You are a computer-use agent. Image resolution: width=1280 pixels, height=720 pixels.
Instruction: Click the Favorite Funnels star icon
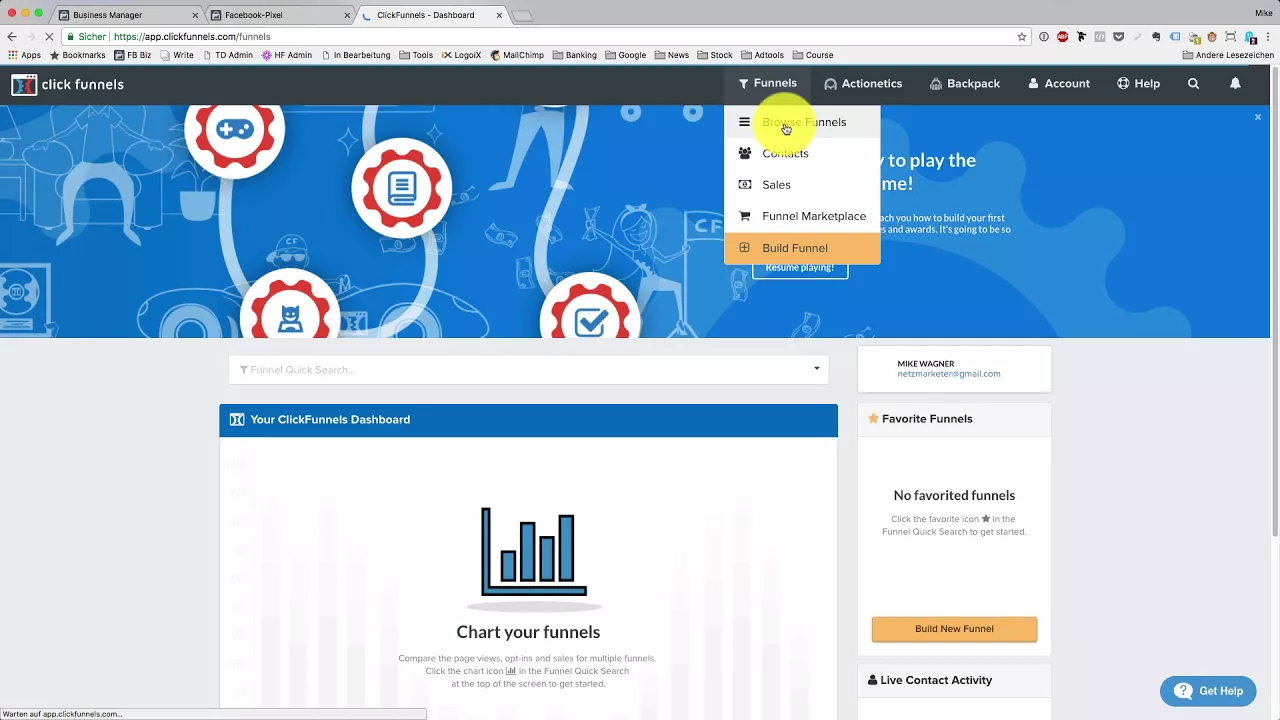[873, 419]
